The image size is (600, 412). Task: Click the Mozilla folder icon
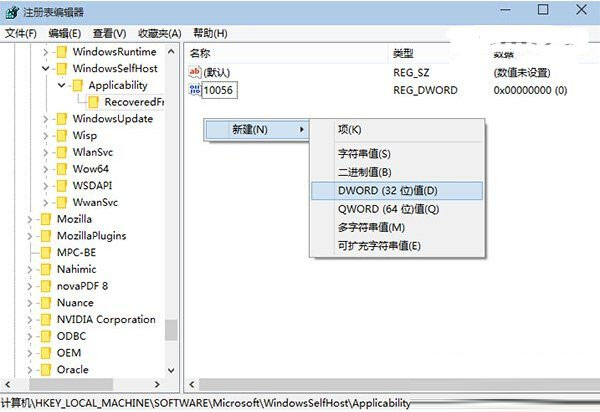[x=44, y=219]
